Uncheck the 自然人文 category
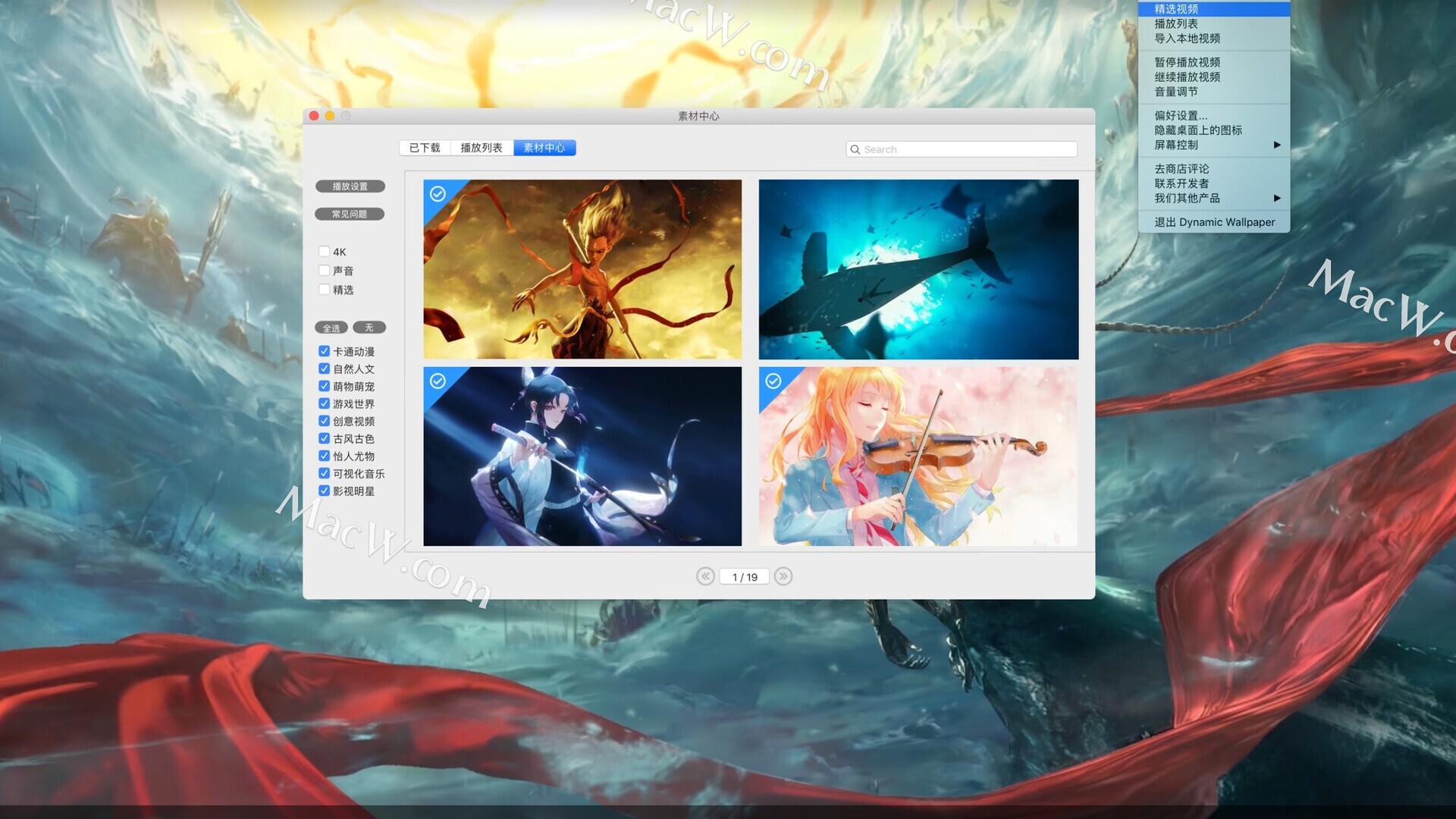Screen dimensions: 1456x819 click(x=324, y=369)
